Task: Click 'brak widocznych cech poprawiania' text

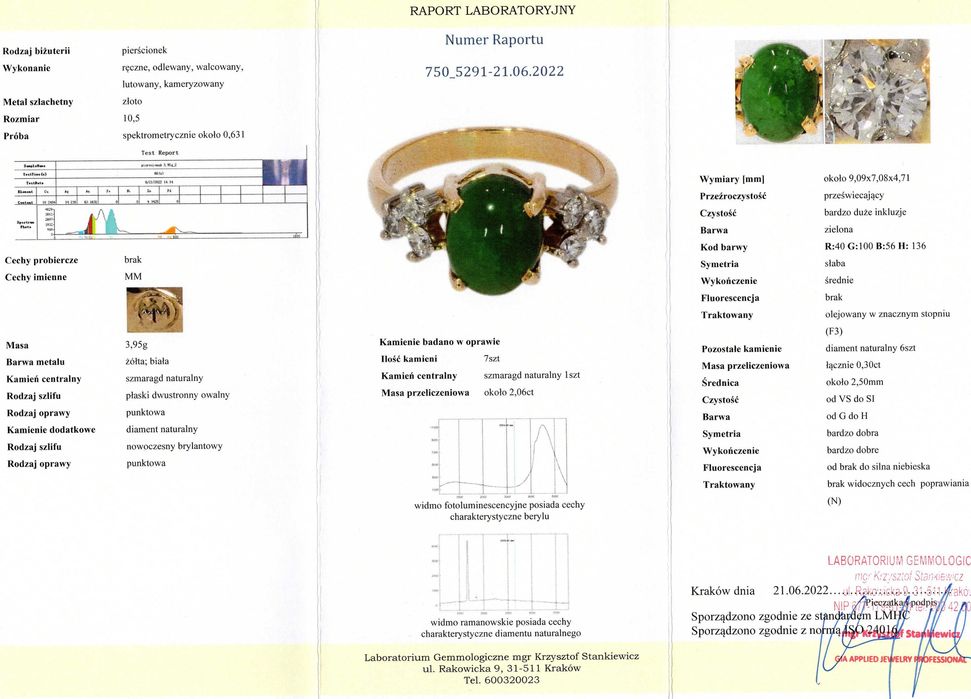Action: (898, 484)
